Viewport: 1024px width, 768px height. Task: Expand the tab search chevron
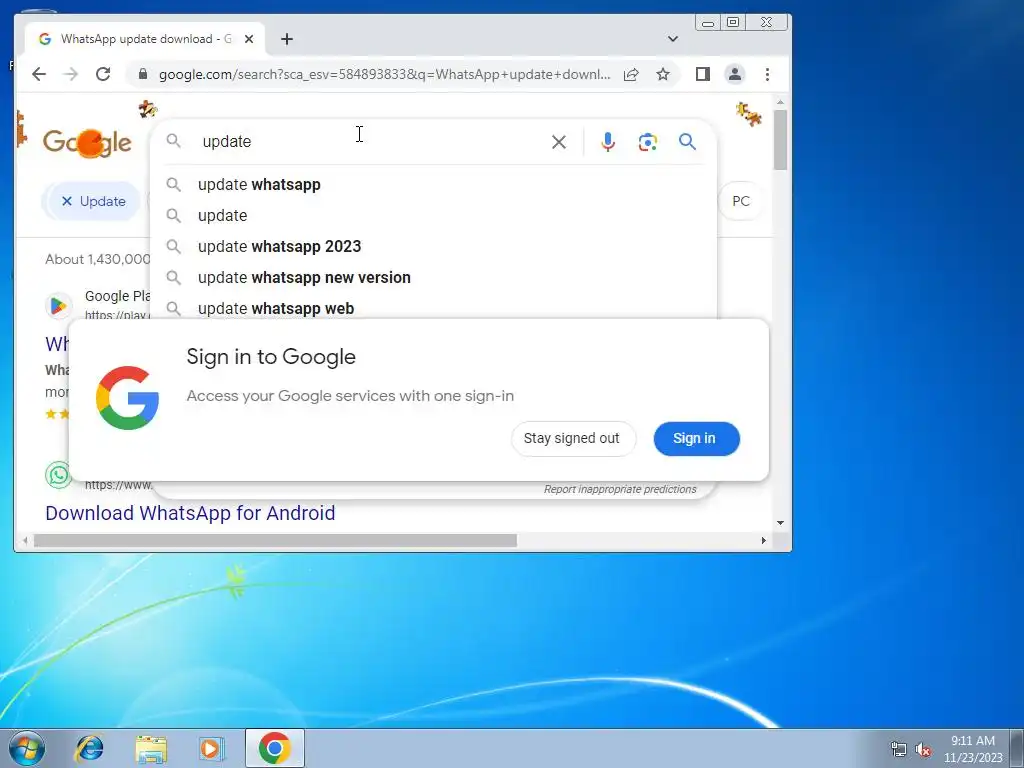(673, 39)
